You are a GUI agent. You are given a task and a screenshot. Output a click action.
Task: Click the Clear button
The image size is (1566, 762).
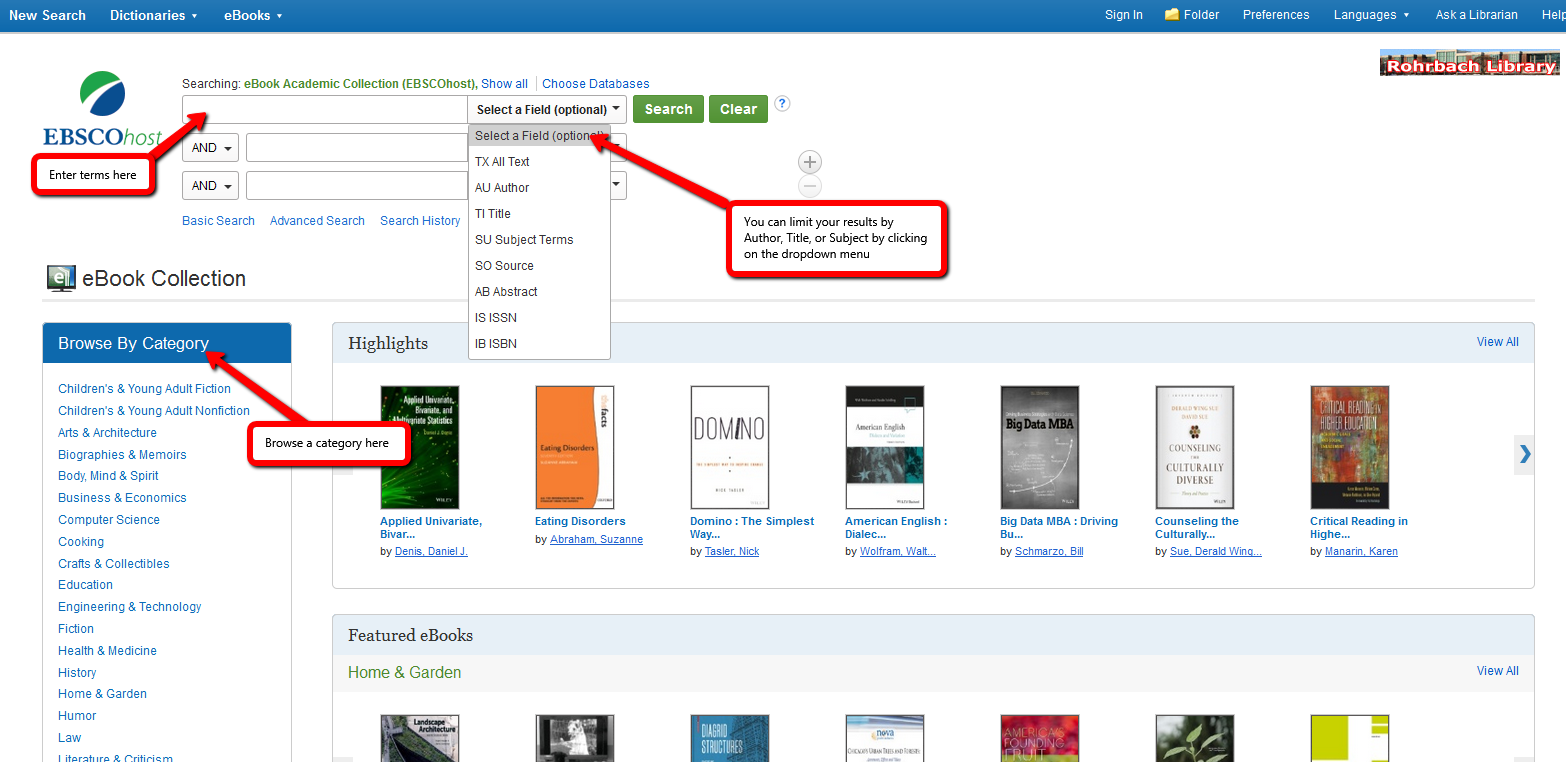pos(738,109)
